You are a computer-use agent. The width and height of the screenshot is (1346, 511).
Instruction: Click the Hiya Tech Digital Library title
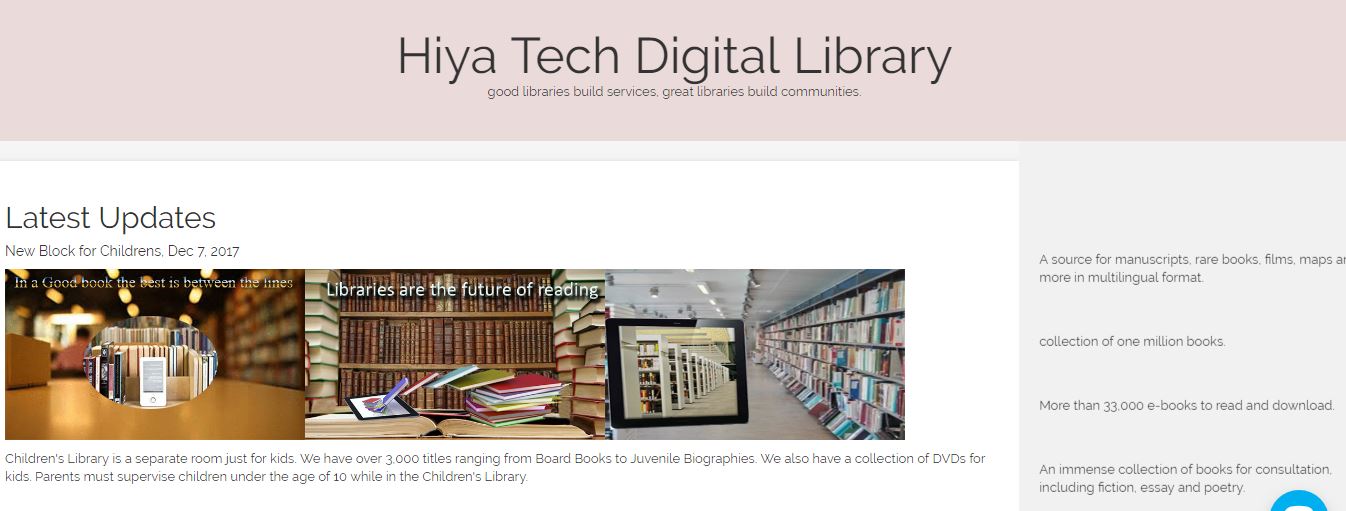click(x=674, y=57)
